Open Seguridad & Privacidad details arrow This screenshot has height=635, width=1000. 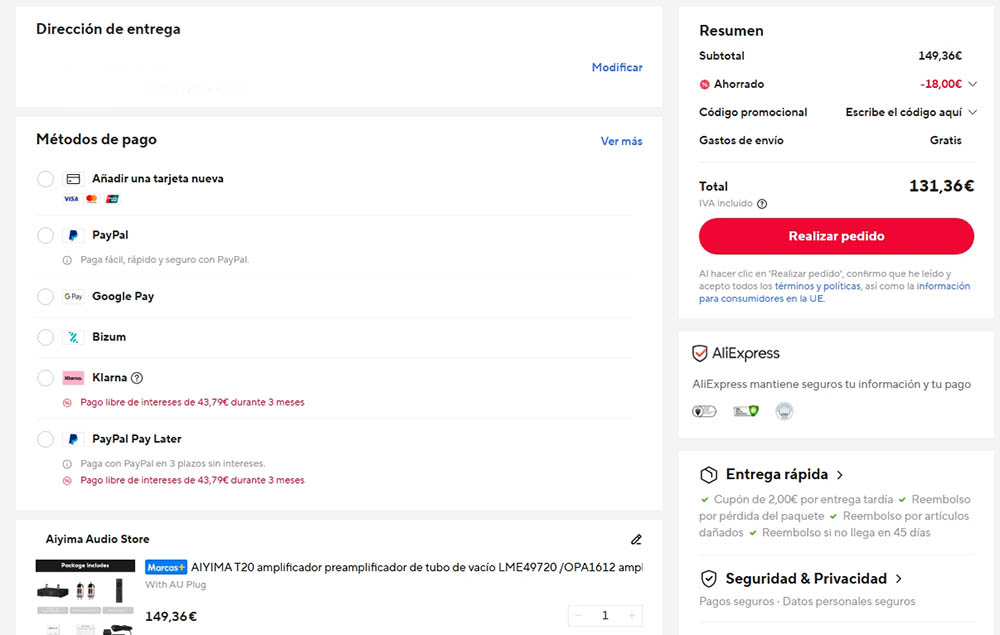pyautogui.click(x=899, y=579)
